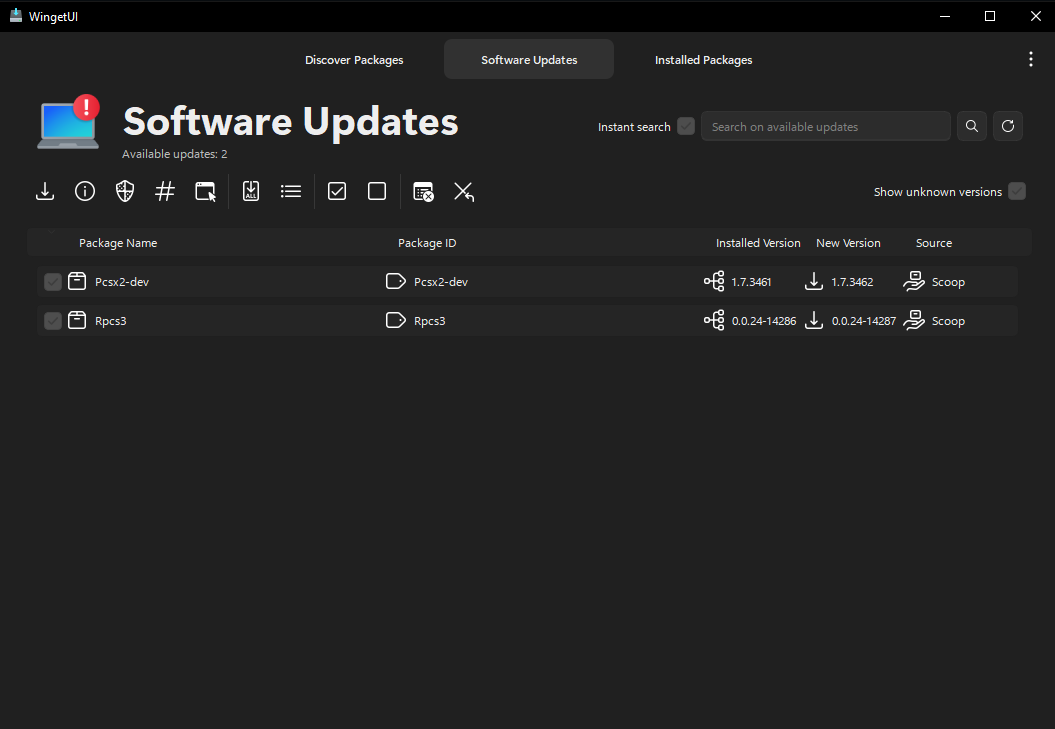Screen dimensions: 1055x729
Task: Click the Scoop source icon in Rpcs3 row
Action: (914, 320)
